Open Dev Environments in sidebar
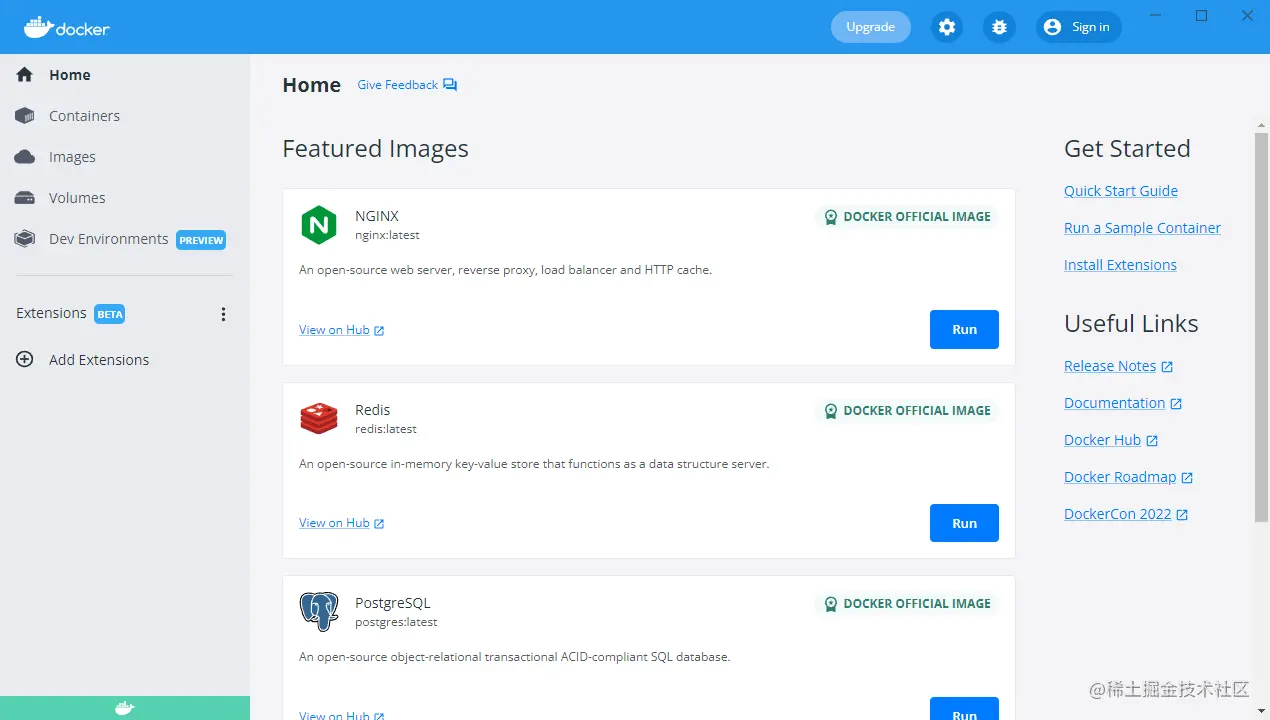Image resolution: width=1270 pixels, height=720 pixels. pos(124,239)
